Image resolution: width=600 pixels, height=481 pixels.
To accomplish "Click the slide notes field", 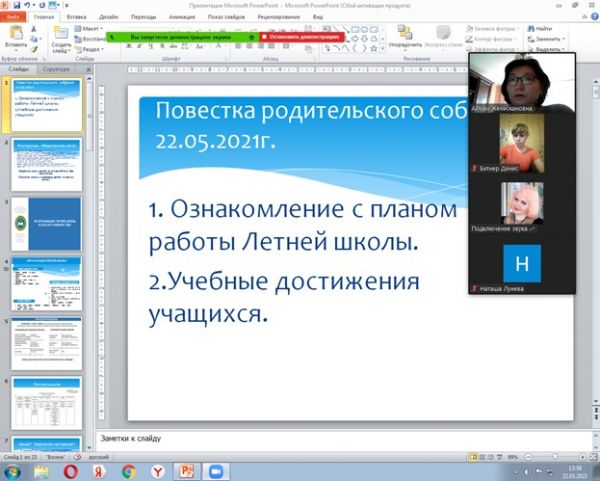I will [x=300, y=439].
